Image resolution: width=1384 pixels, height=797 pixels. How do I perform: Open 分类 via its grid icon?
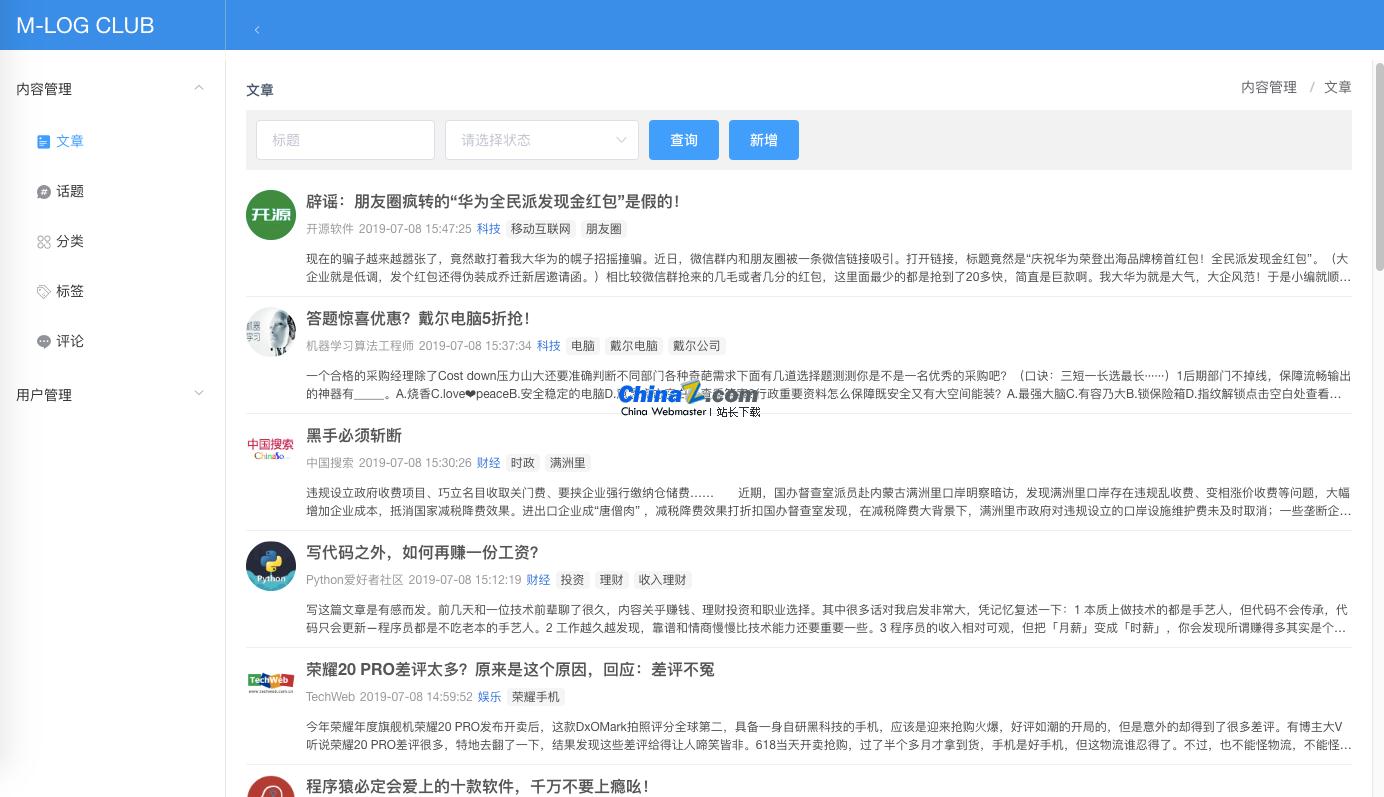coord(43,241)
